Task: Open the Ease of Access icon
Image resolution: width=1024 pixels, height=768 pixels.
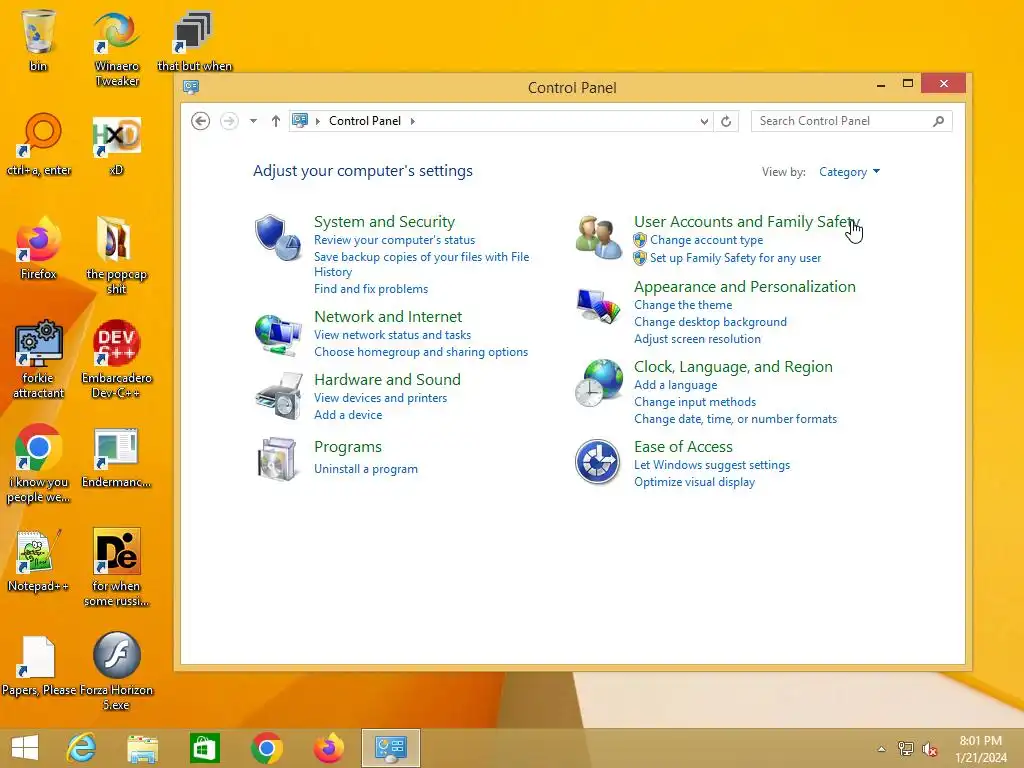Action: [597, 462]
